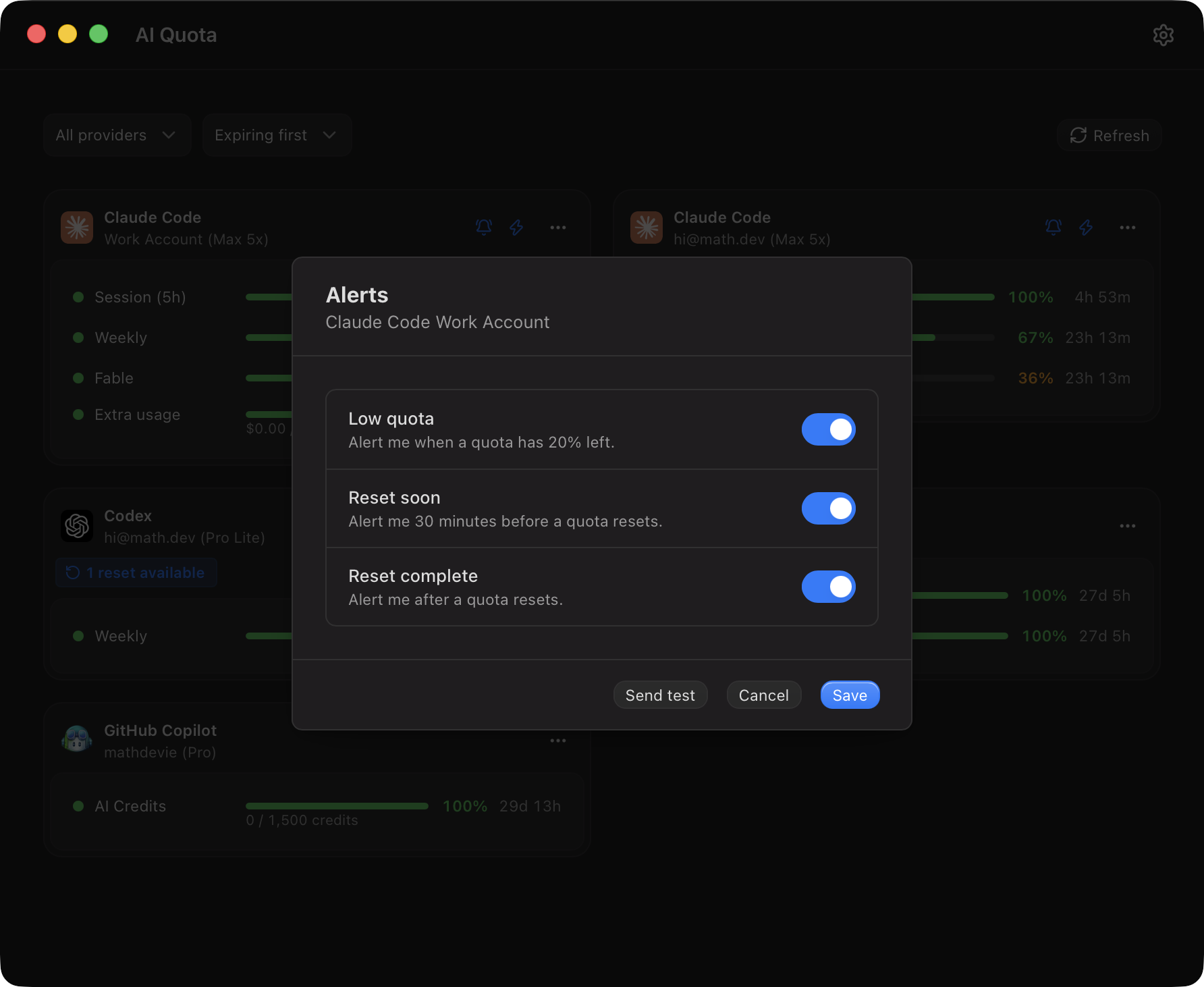Click Claude Code logo of hi@math.dev card
This screenshot has width=1204, height=987.
click(647, 228)
